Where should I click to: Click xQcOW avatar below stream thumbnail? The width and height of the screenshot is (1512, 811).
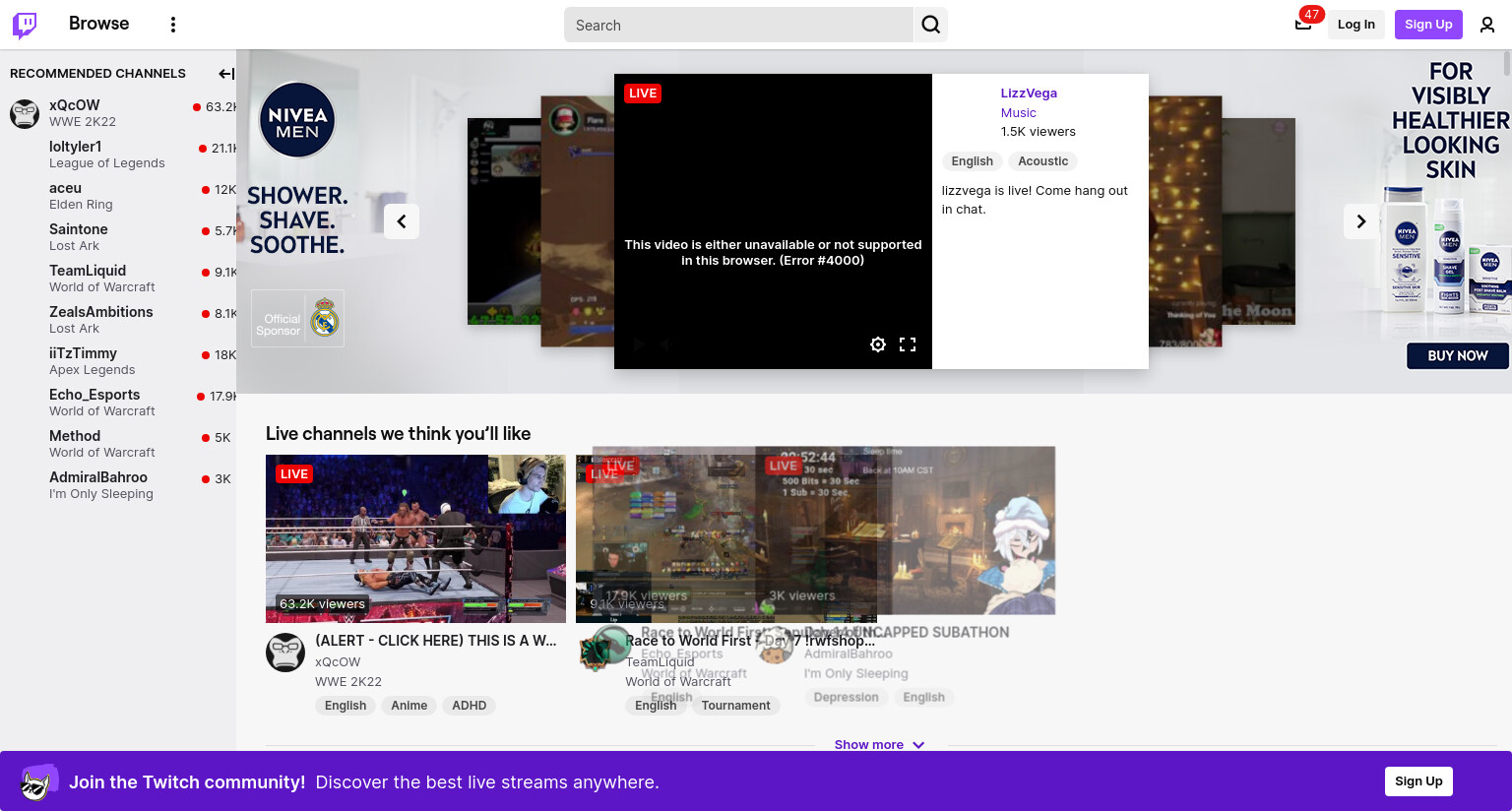[x=285, y=653]
